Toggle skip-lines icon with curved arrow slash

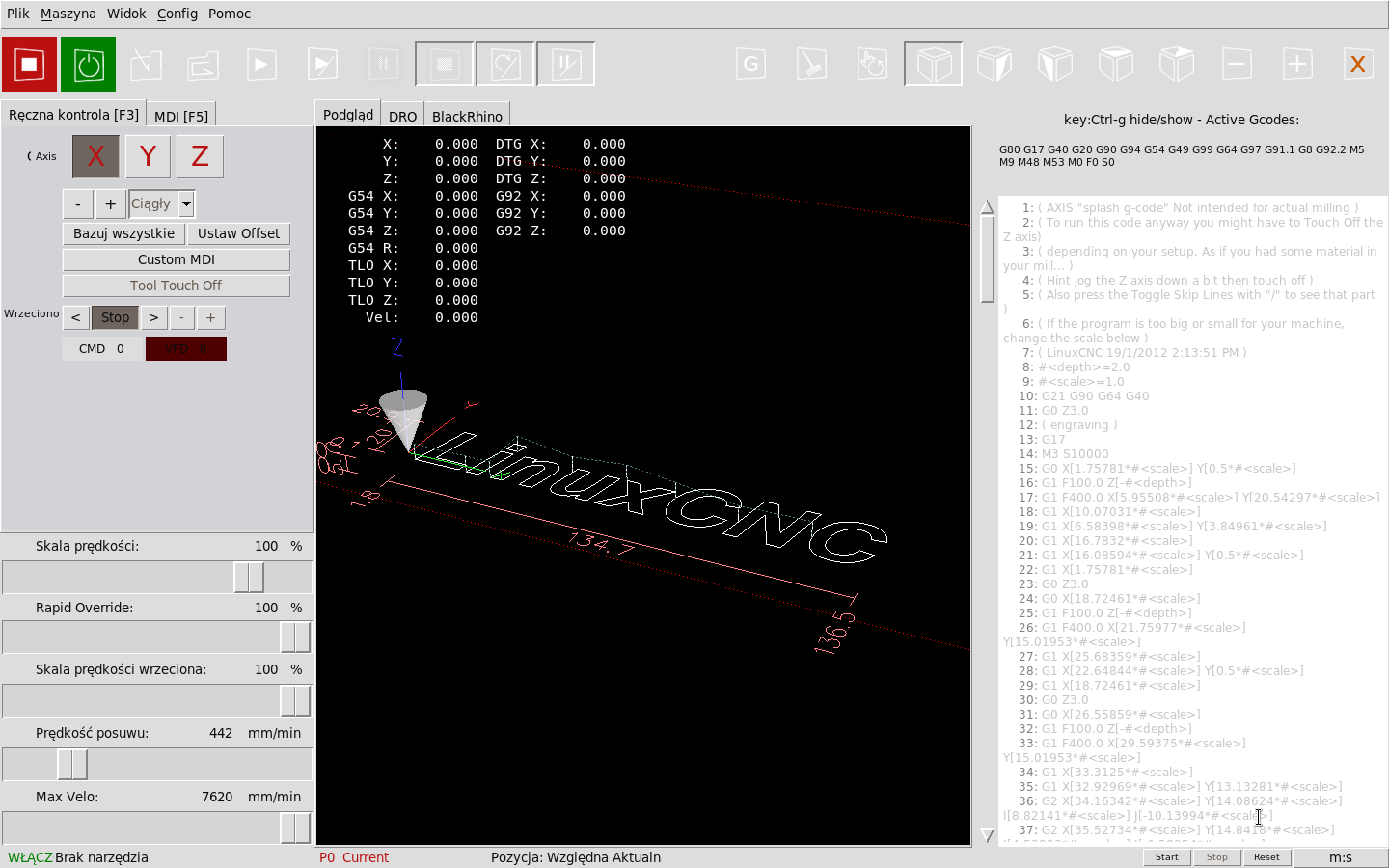point(505,65)
